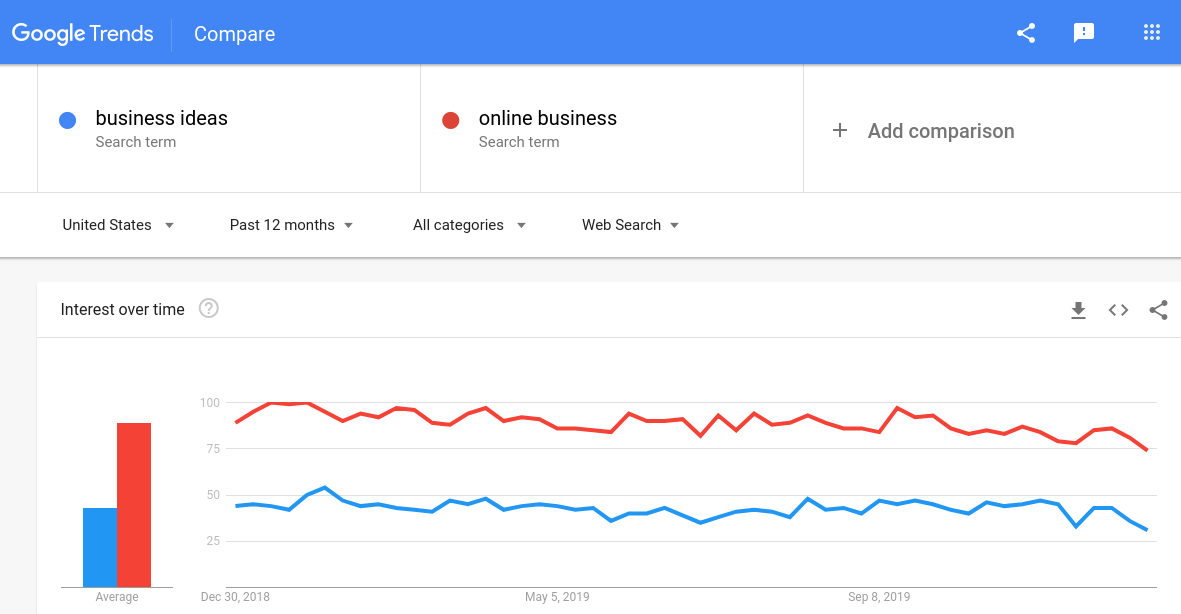Select the online business search term card
Image resolution: width=1181 pixels, height=614 pixels.
click(x=611, y=128)
